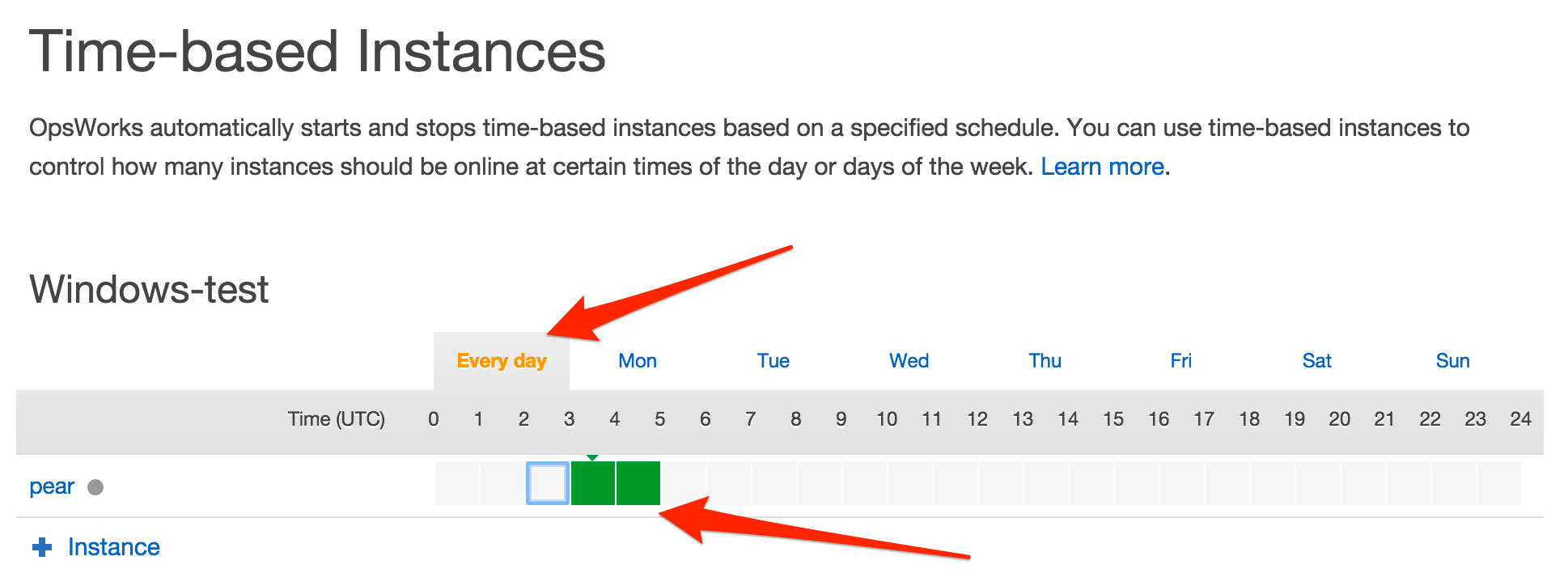Image resolution: width=1568 pixels, height=586 pixels.
Task: Click the gray status dot beside pear
Action: point(95,487)
